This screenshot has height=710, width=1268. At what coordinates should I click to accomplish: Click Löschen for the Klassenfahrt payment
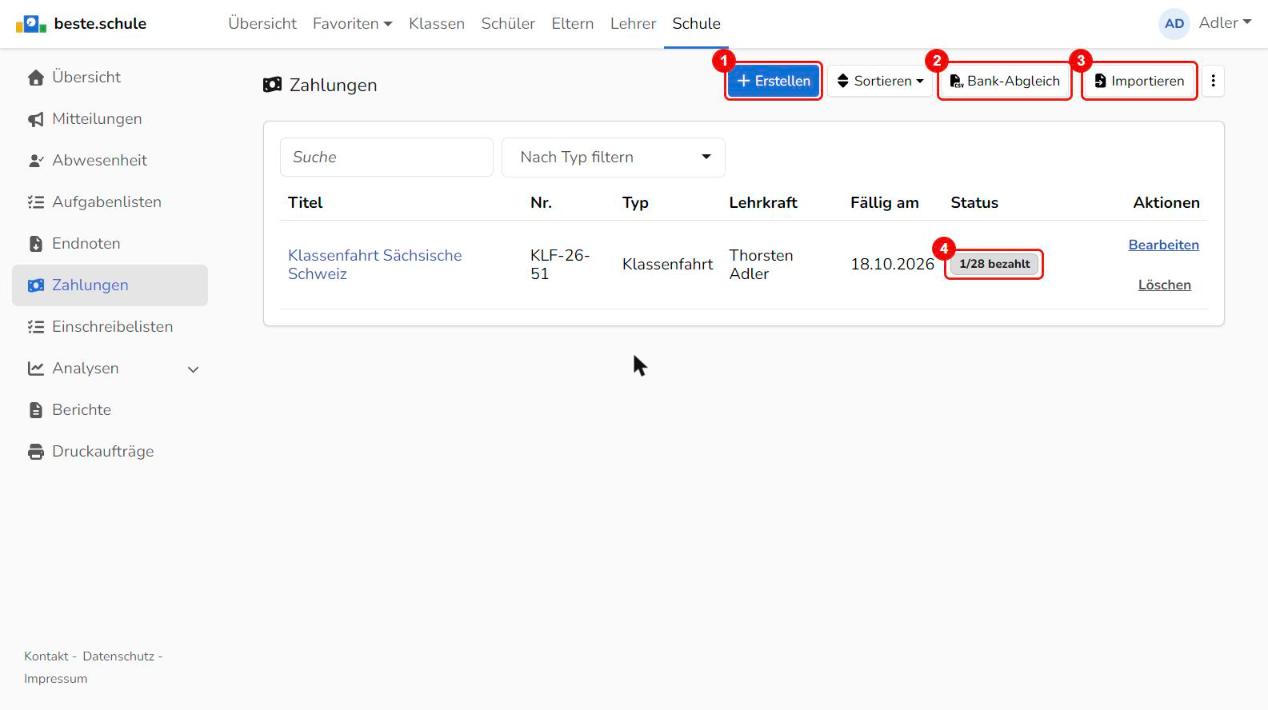[x=1165, y=285]
